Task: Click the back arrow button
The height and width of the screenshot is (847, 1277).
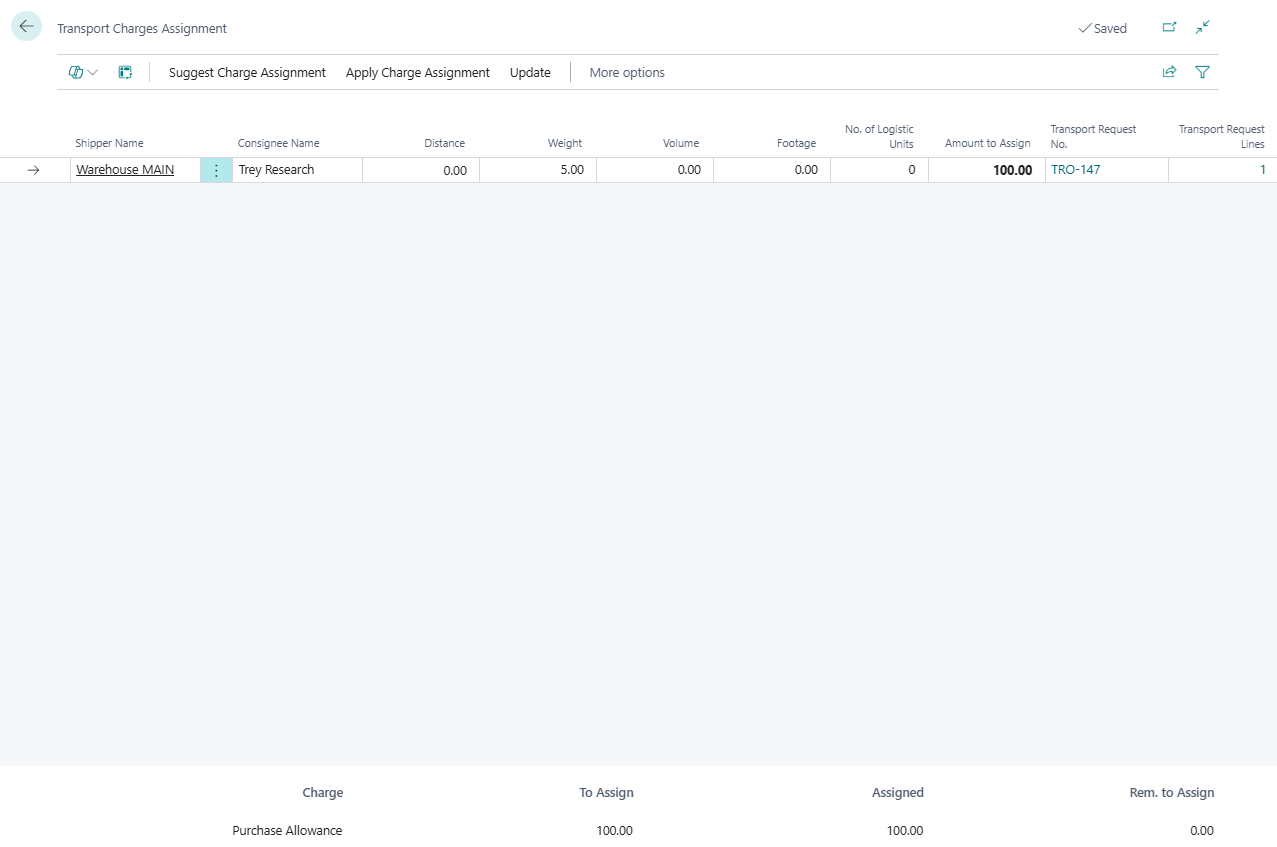Action: [x=26, y=27]
